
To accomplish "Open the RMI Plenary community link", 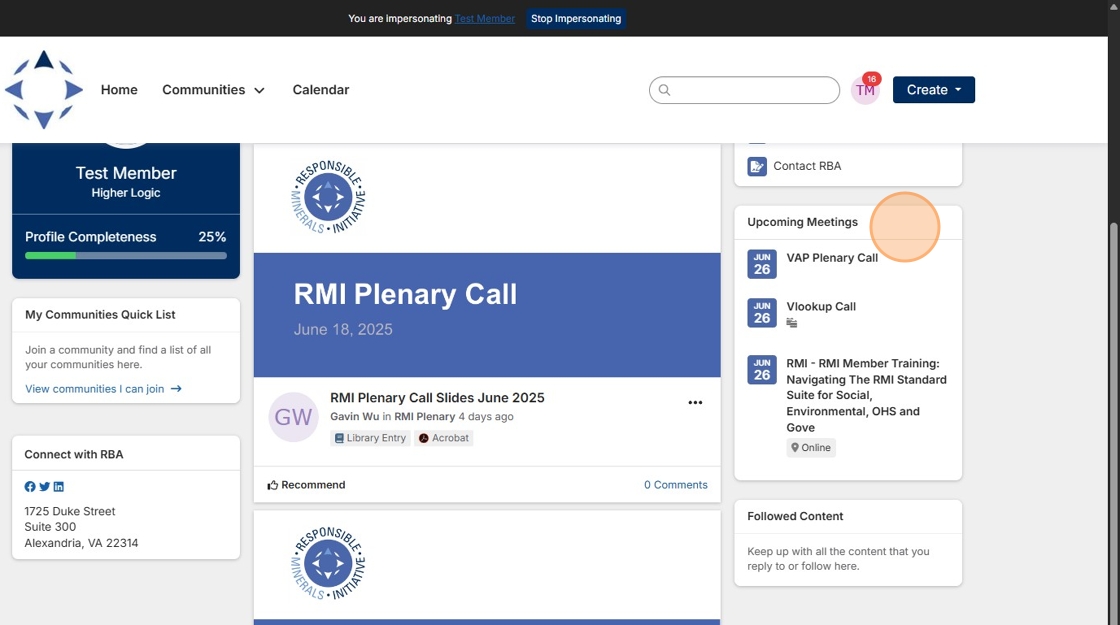I will coord(424,416).
